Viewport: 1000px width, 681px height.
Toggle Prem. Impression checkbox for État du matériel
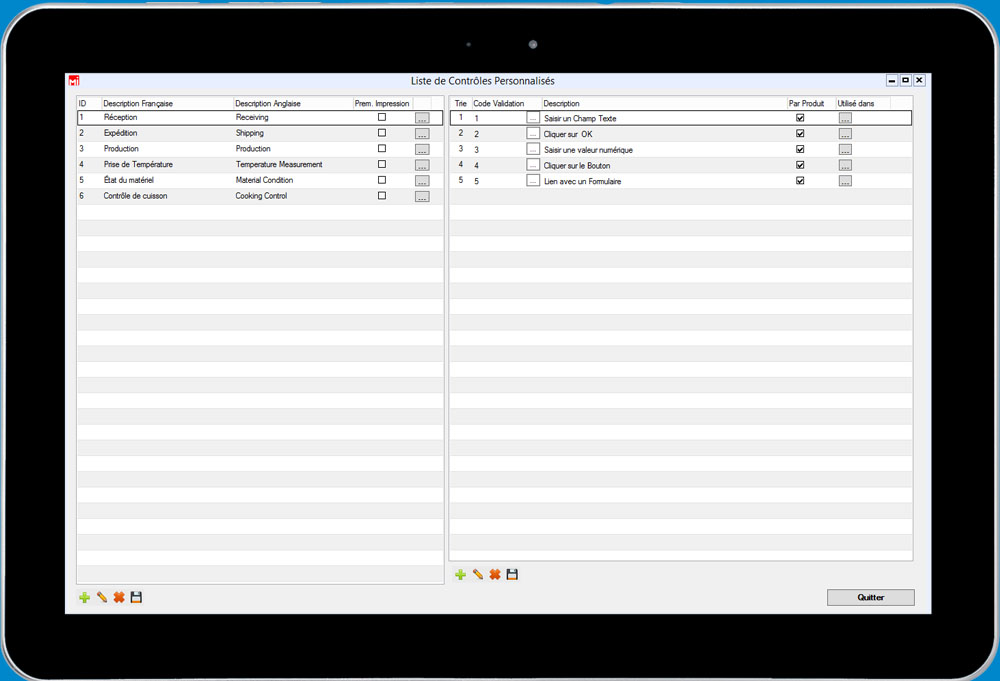coord(382,180)
